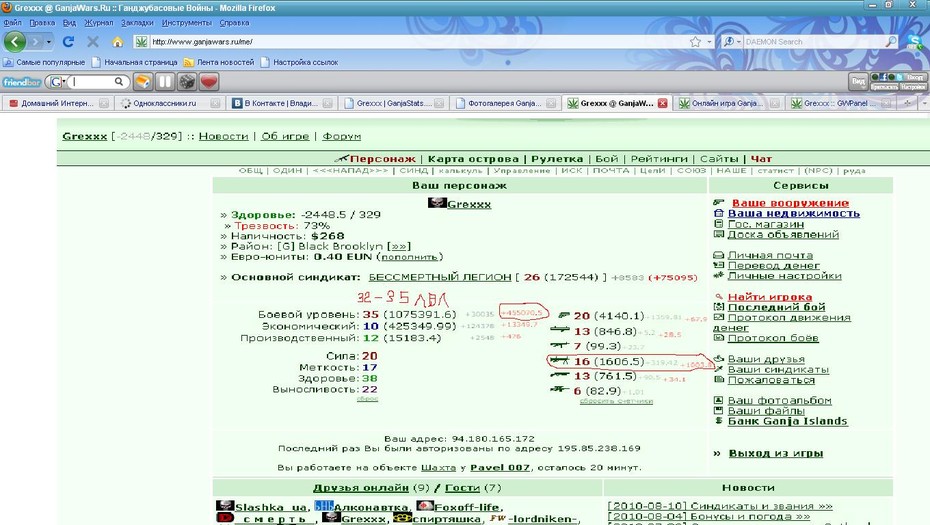Image resolution: width=930 pixels, height=525 pixels.
Task: Open БЕССМЕРТНЫЙ ЛЕГИОН syndicate link
Action: pyautogui.click(x=439, y=277)
